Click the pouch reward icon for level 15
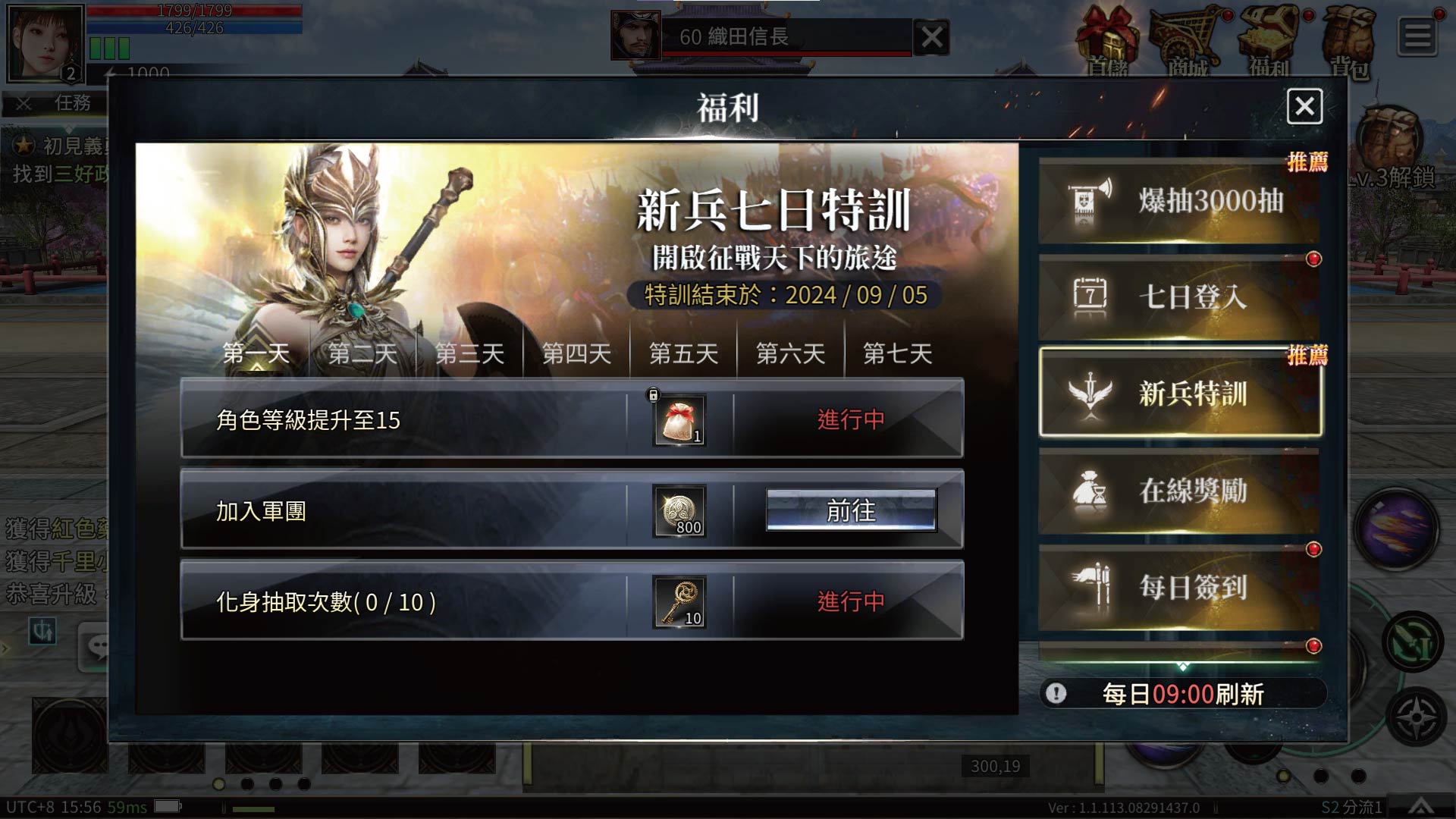The width and height of the screenshot is (1456, 819). coord(679,419)
